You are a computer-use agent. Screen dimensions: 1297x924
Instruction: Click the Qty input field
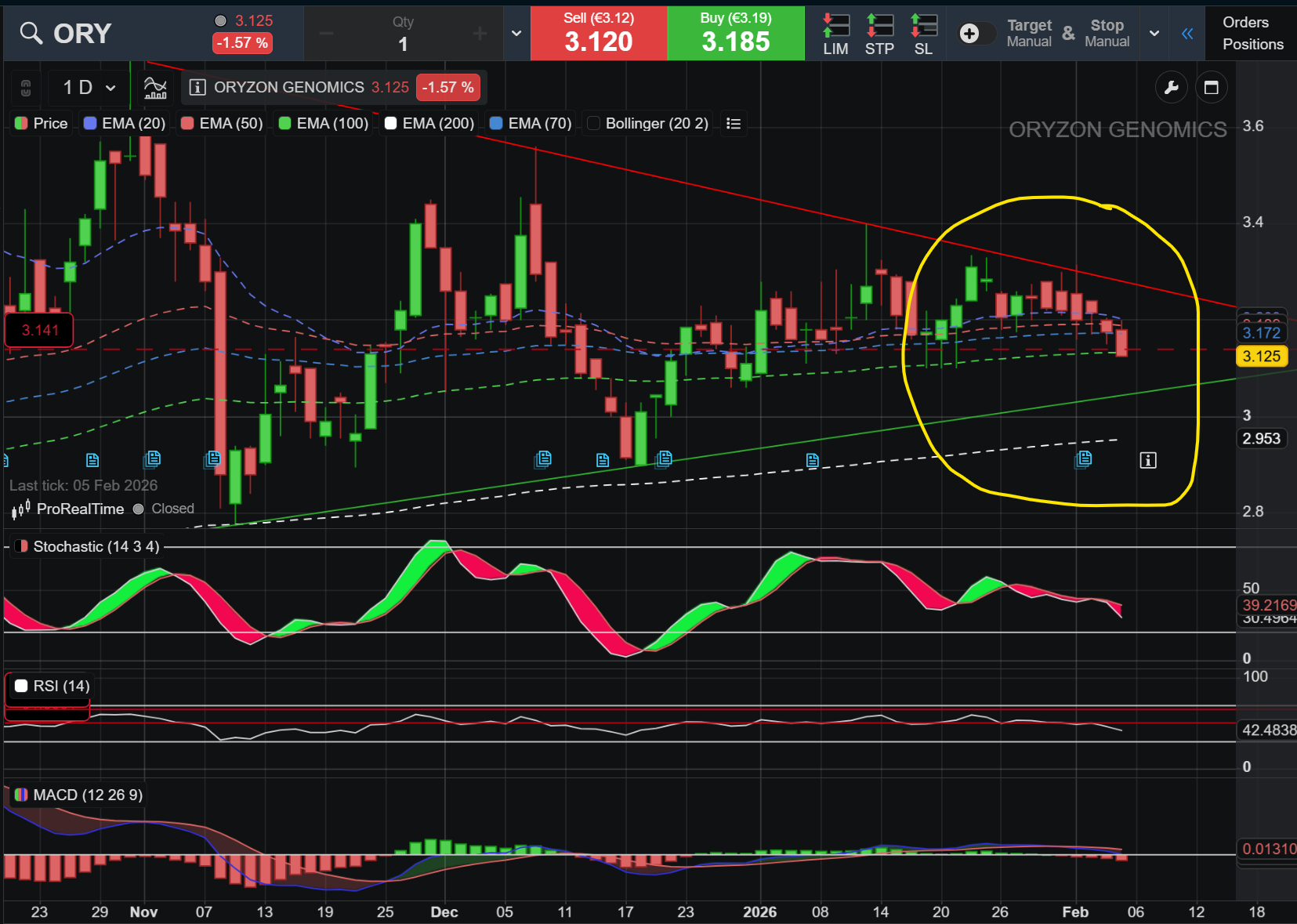[x=403, y=34]
